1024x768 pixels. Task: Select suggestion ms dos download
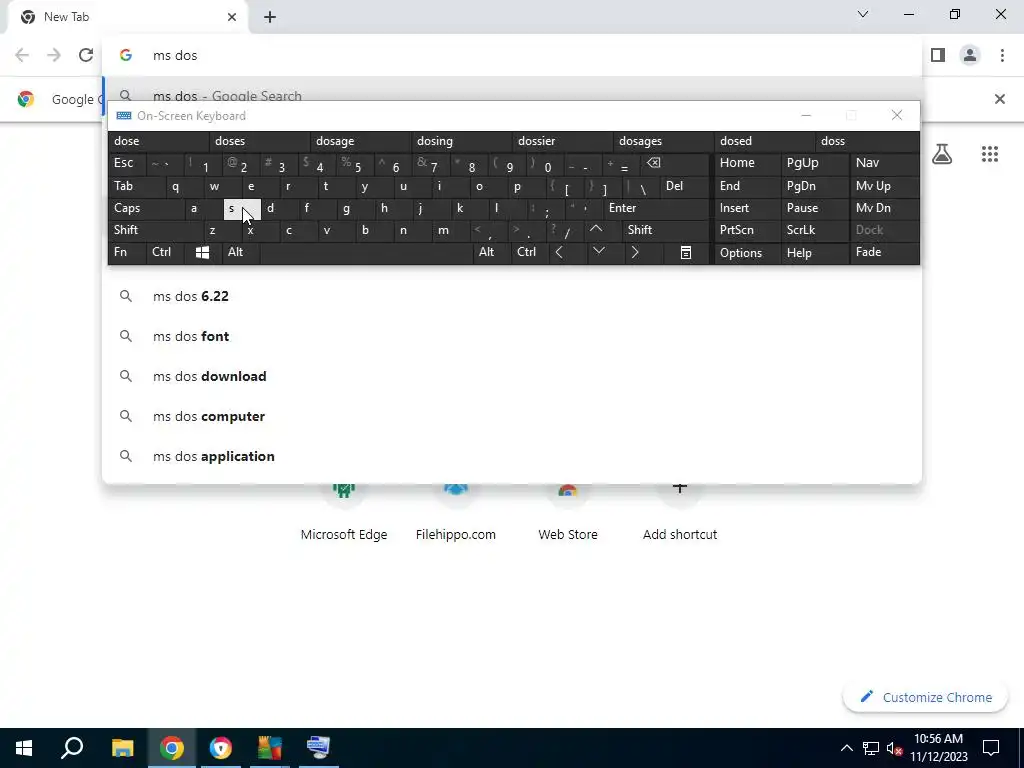click(x=511, y=376)
